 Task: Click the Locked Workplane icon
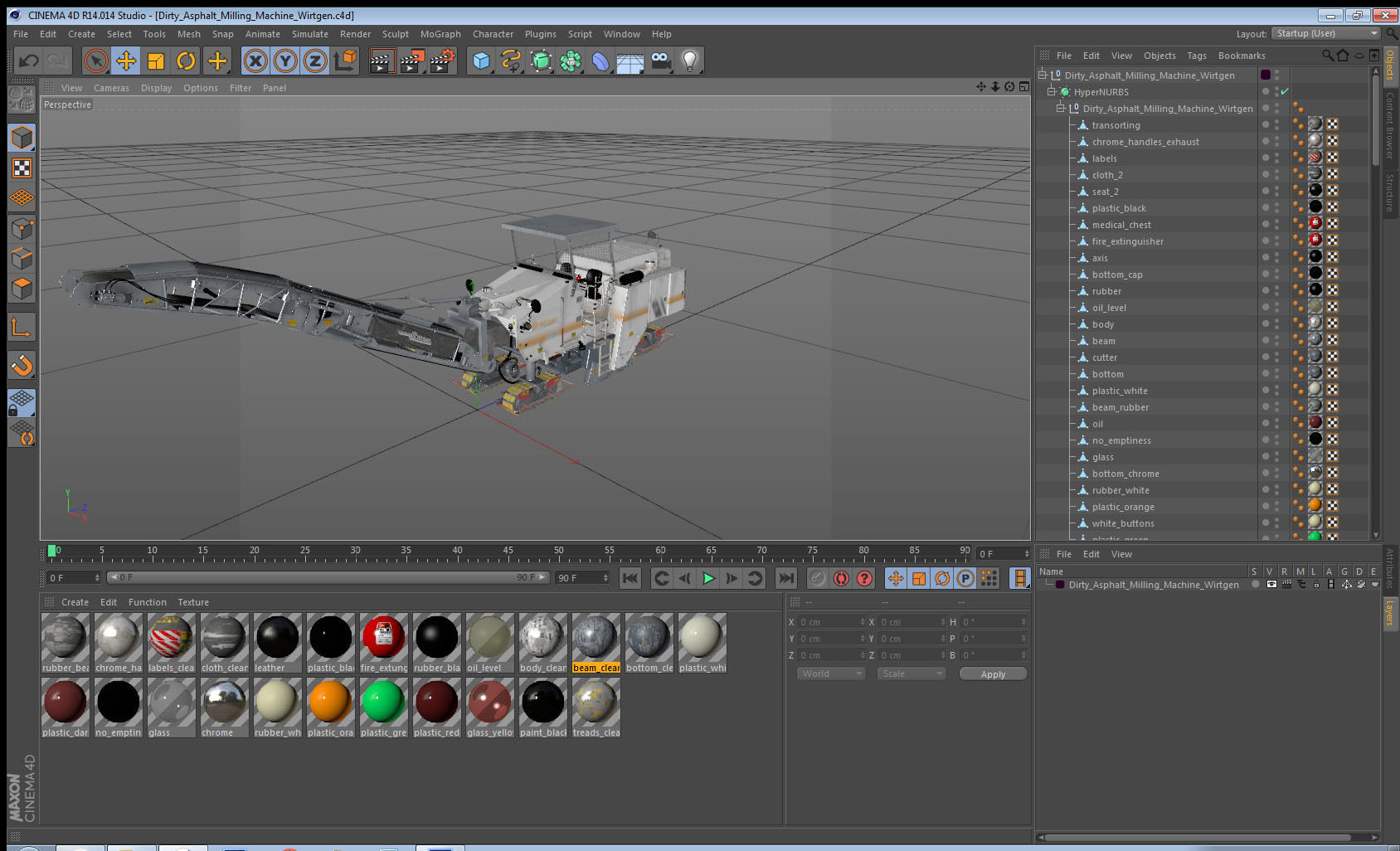[x=22, y=403]
